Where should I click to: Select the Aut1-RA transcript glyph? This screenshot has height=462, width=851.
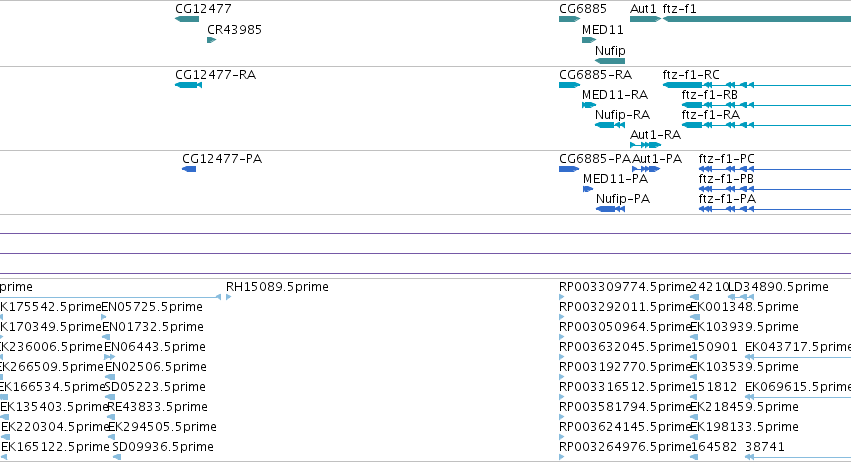click(645, 145)
